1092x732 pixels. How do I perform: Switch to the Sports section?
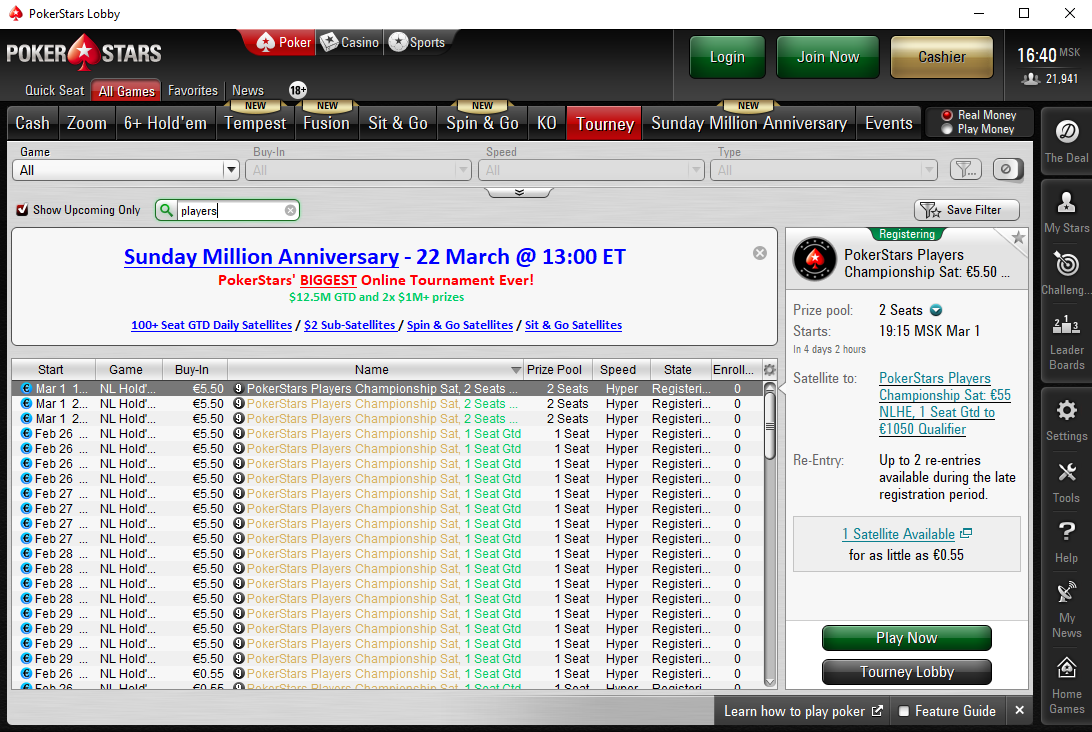point(417,42)
